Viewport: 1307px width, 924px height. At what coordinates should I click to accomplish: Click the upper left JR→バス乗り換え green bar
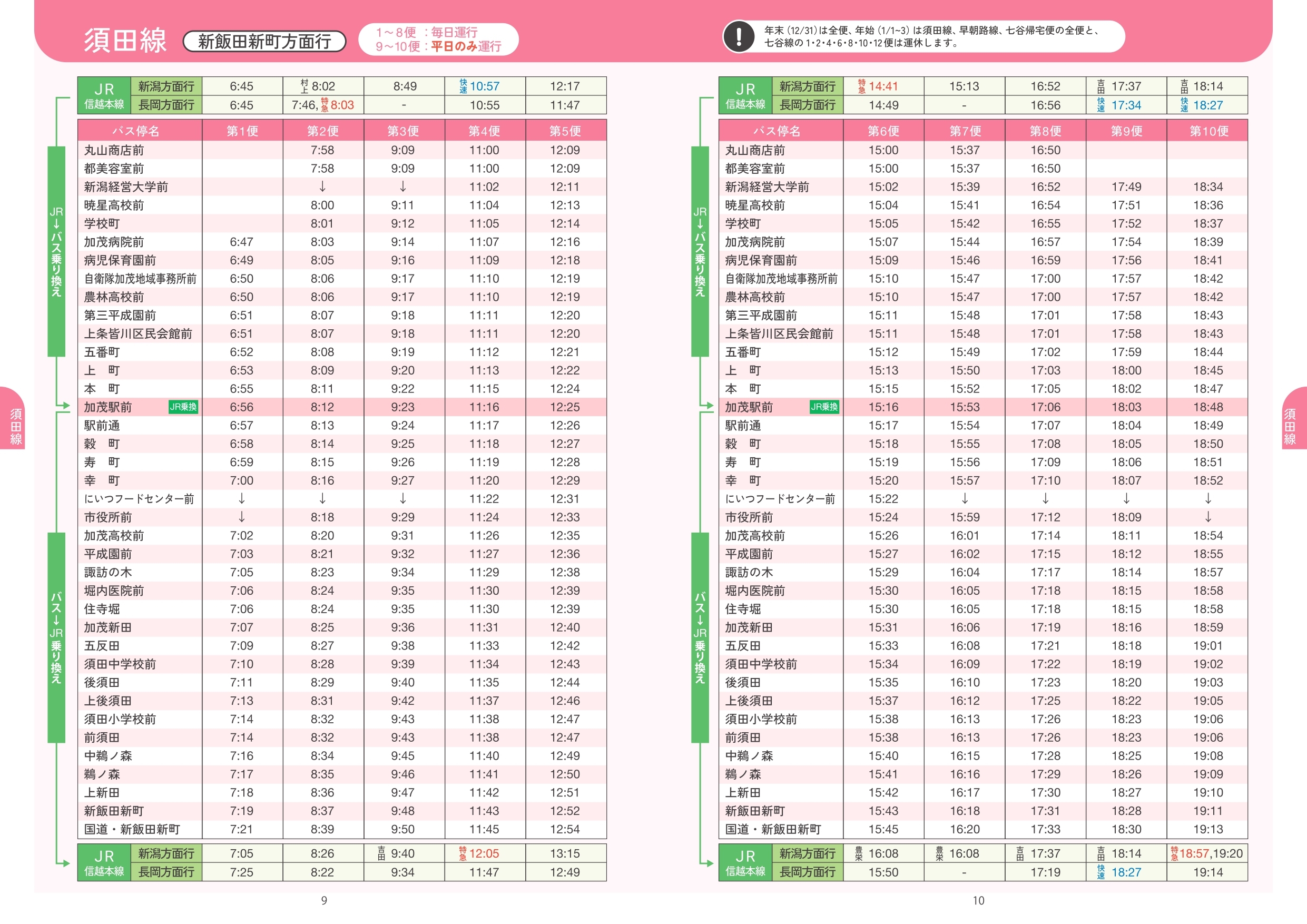point(56,252)
